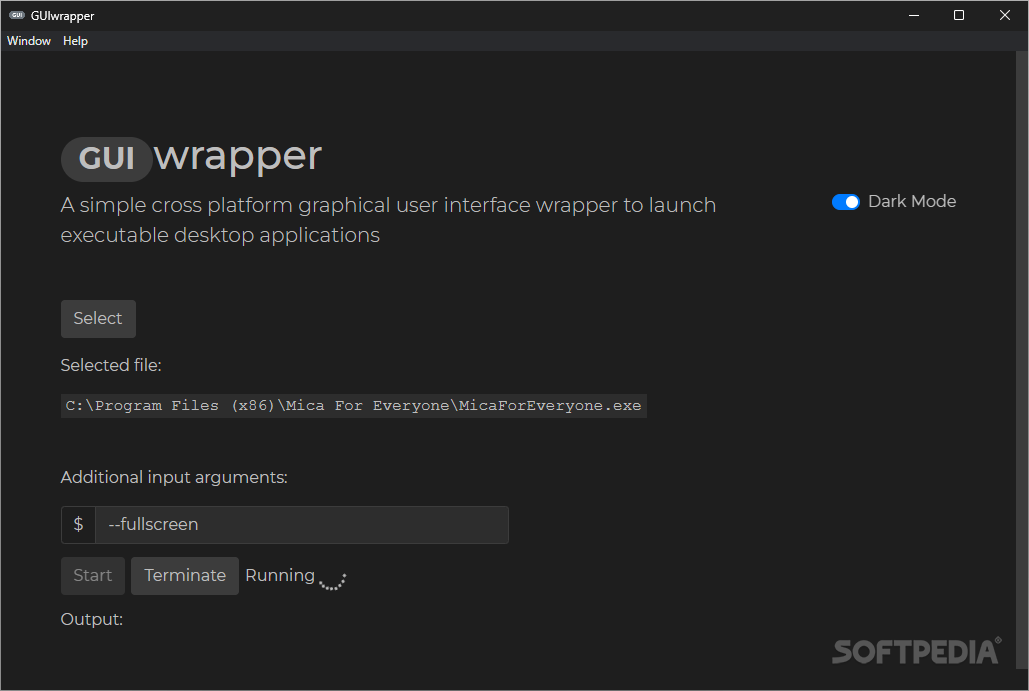Toggle the Dark Mode switch

click(845, 202)
